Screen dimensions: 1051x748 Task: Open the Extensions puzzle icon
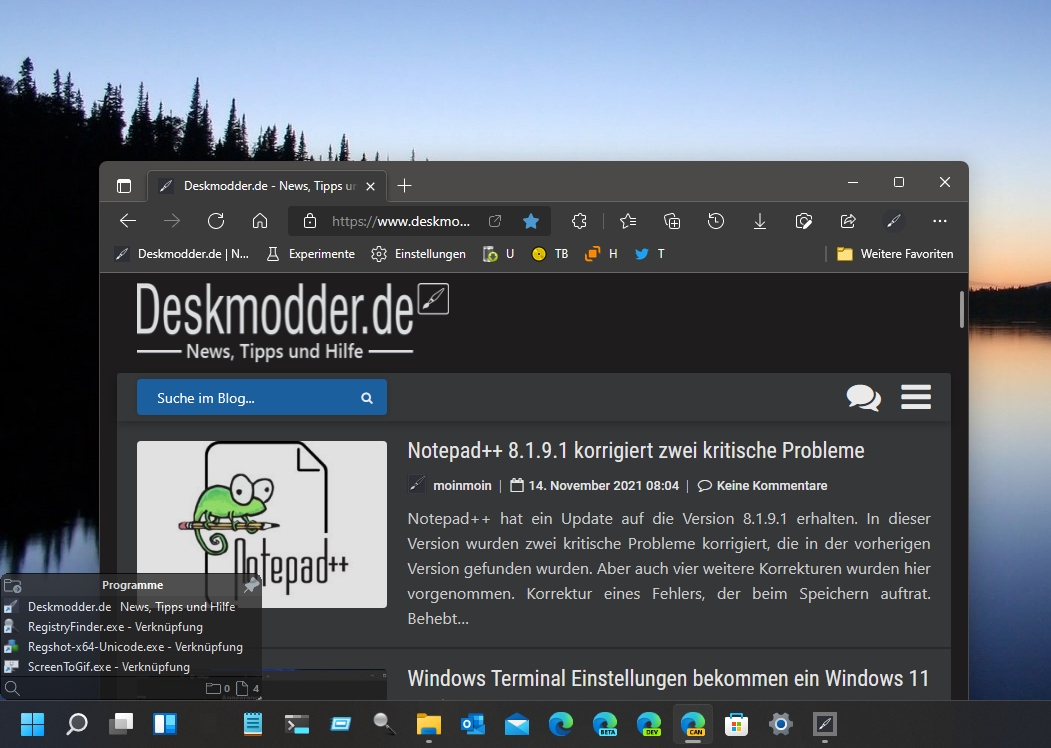coord(579,221)
